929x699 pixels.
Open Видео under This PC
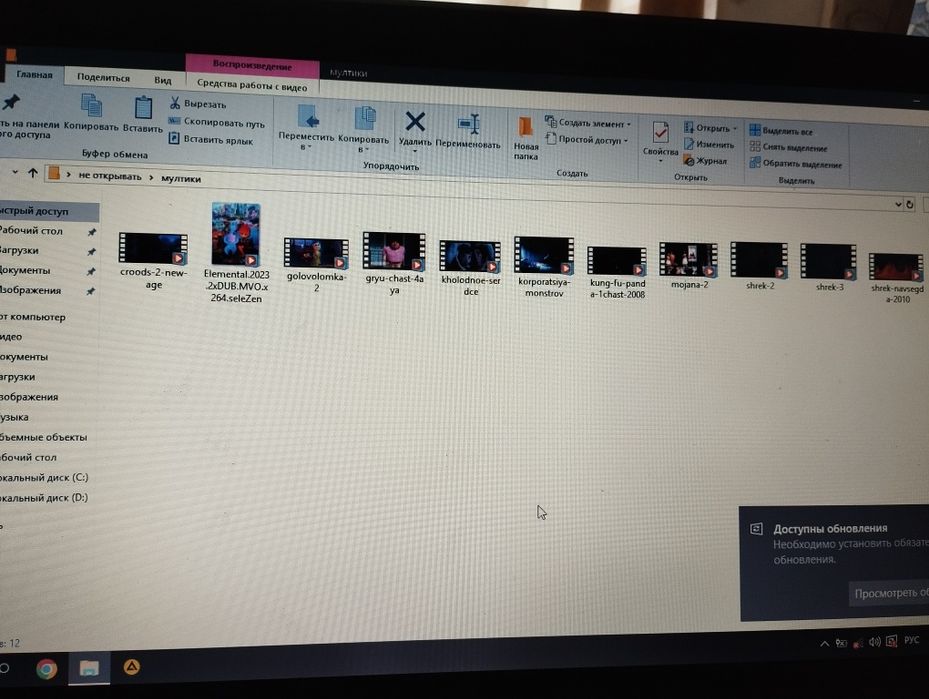[x=12, y=336]
